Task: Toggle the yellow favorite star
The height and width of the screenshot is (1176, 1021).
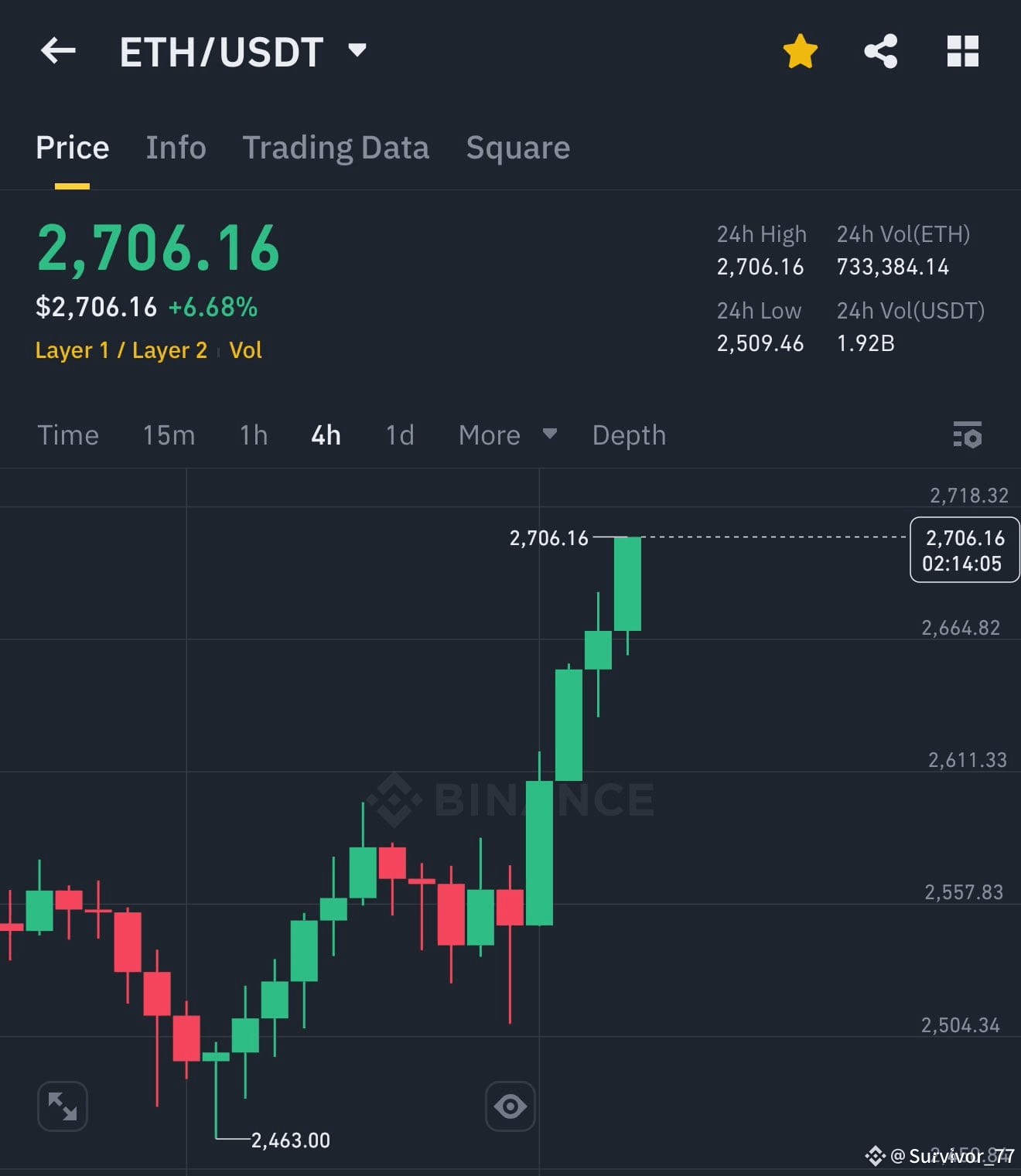Action: (x=800, y=52)
